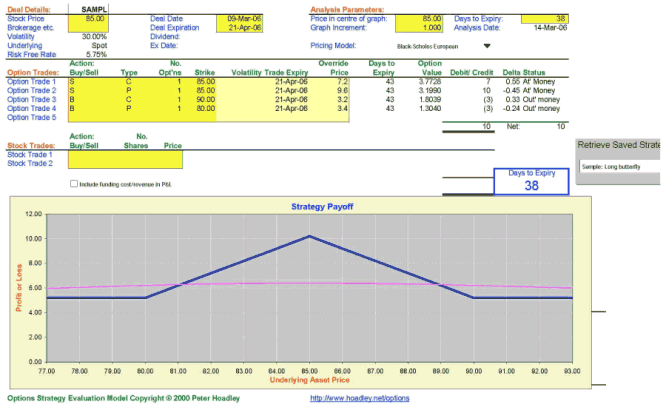
Task: Select Option Trade 3 override price cell
Action: [333, 100]
